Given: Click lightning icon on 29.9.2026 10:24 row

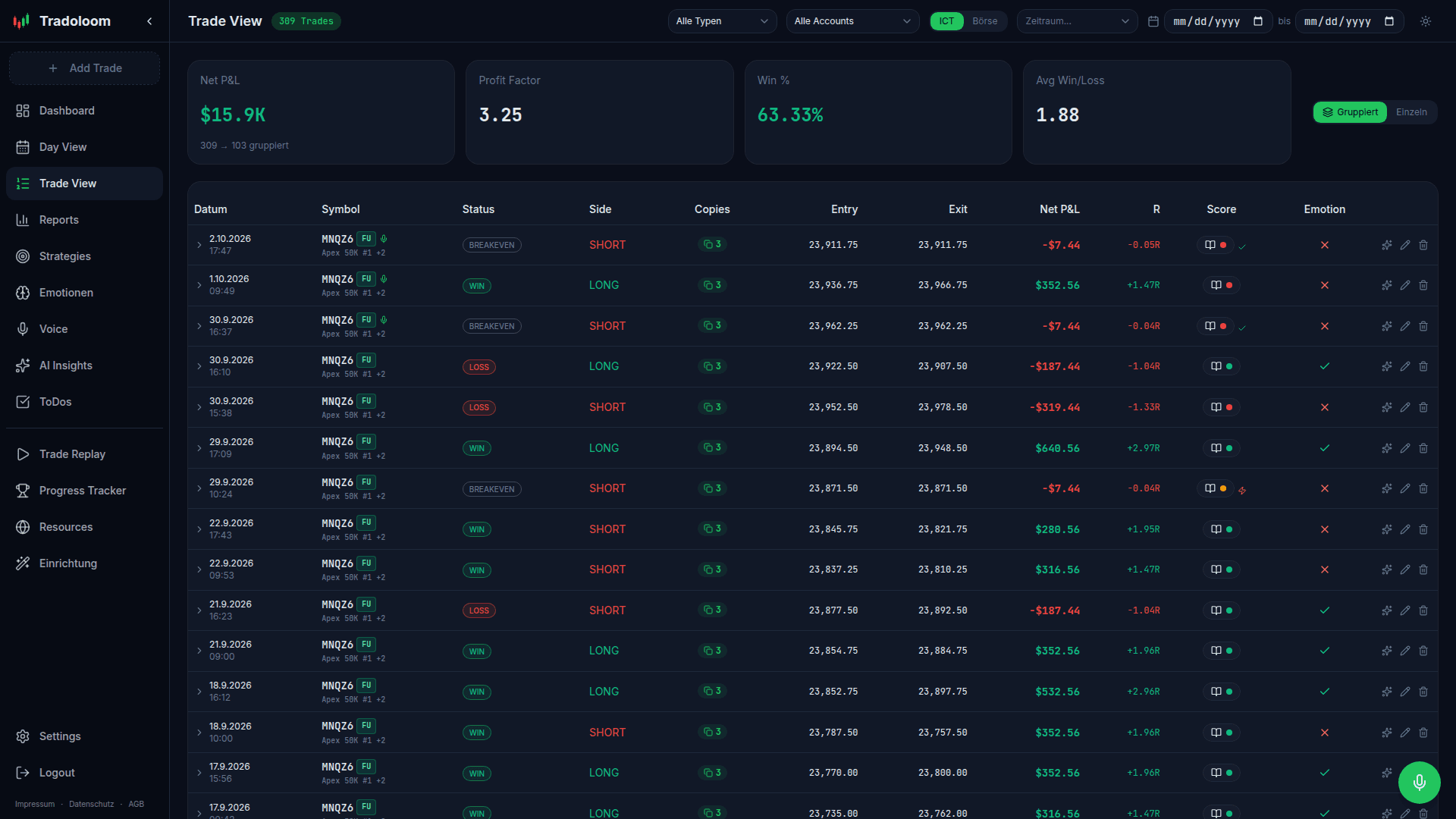Looking at the screenshot, I should [1242, 491].
